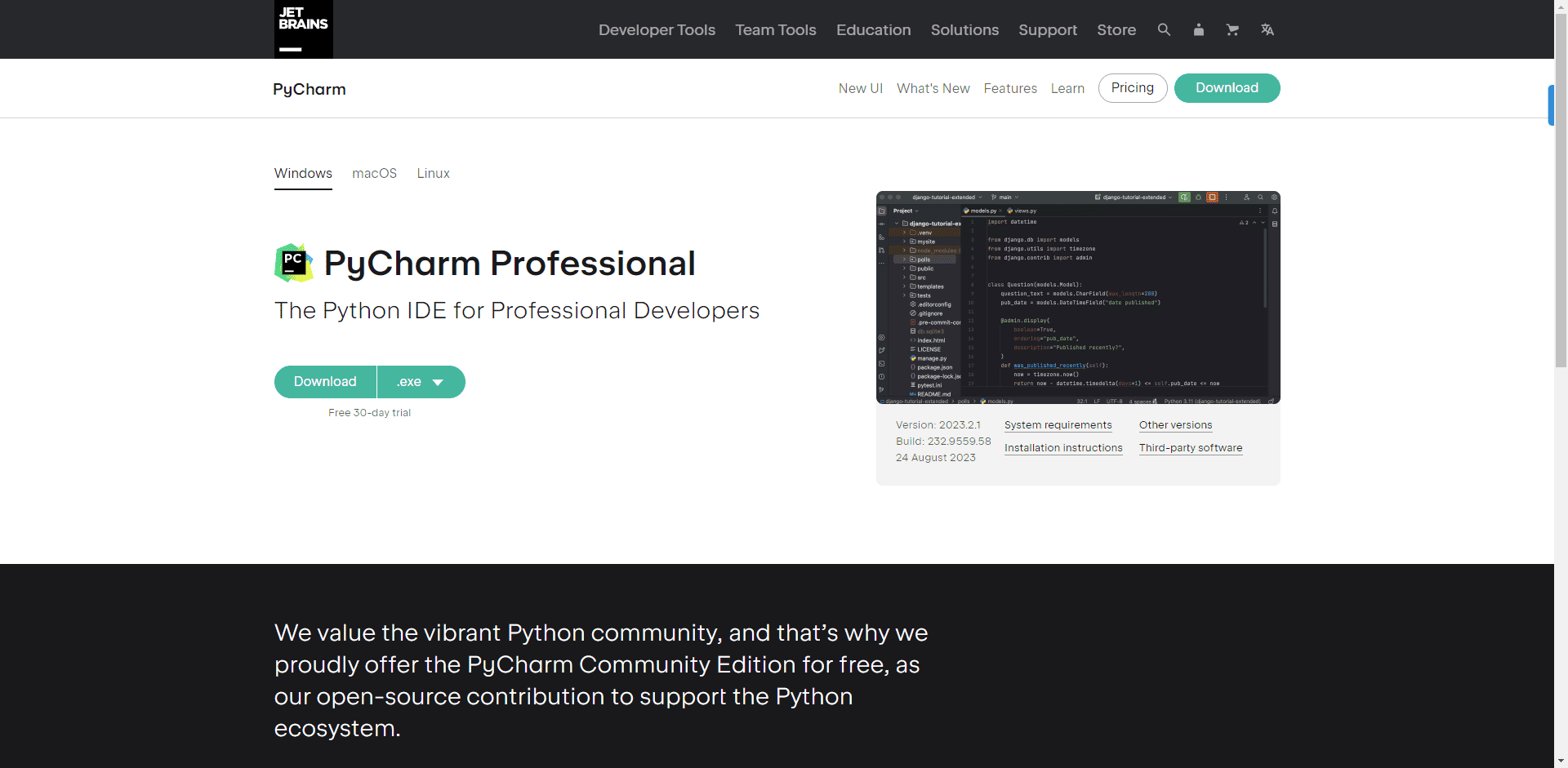Open Installation instructions link
Image resolution: width=1568 pixels, height=768 pixels.
tap(1063, 448)
